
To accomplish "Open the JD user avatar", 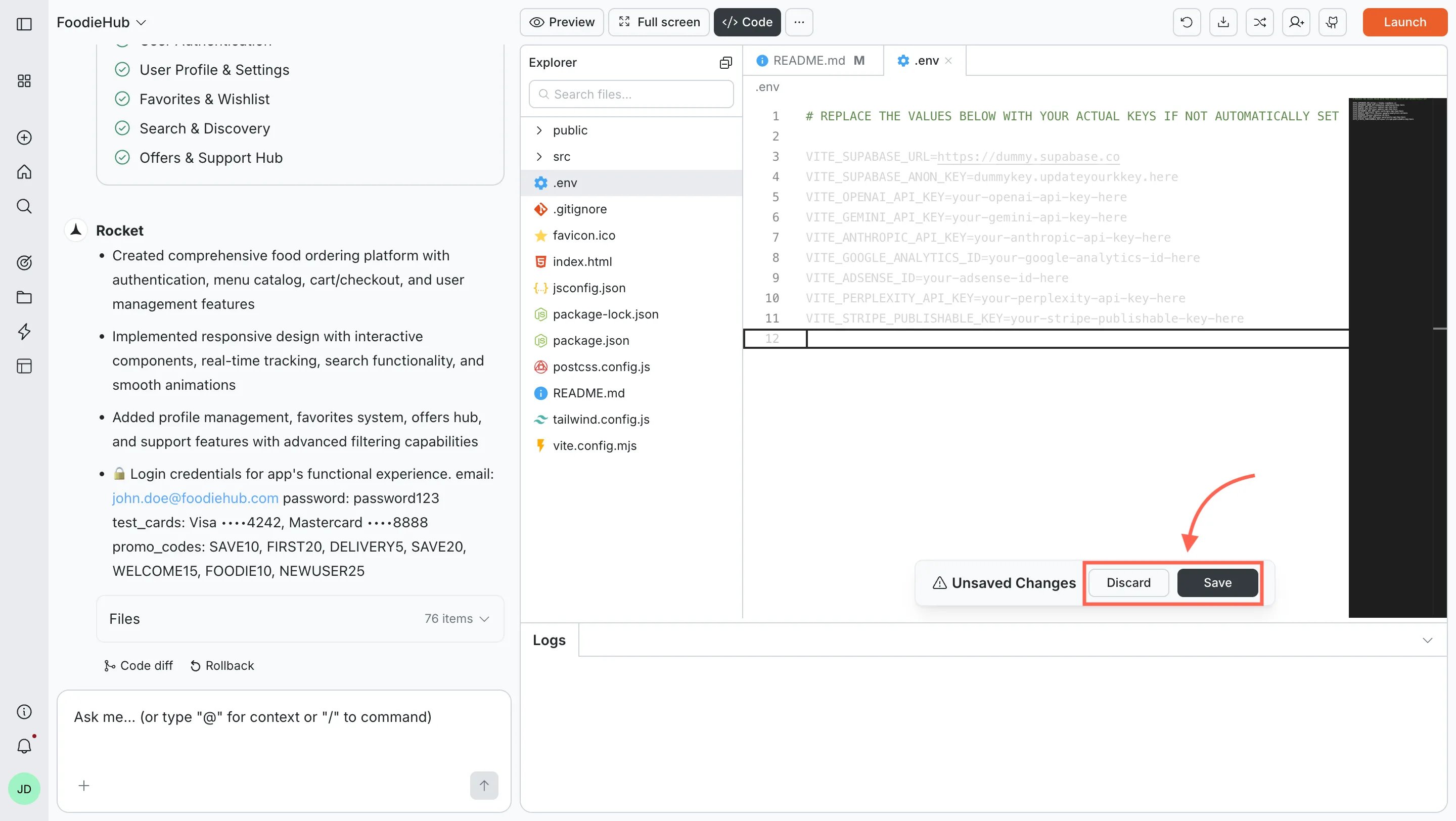I will pyautogui.click(x=24, y=789).
